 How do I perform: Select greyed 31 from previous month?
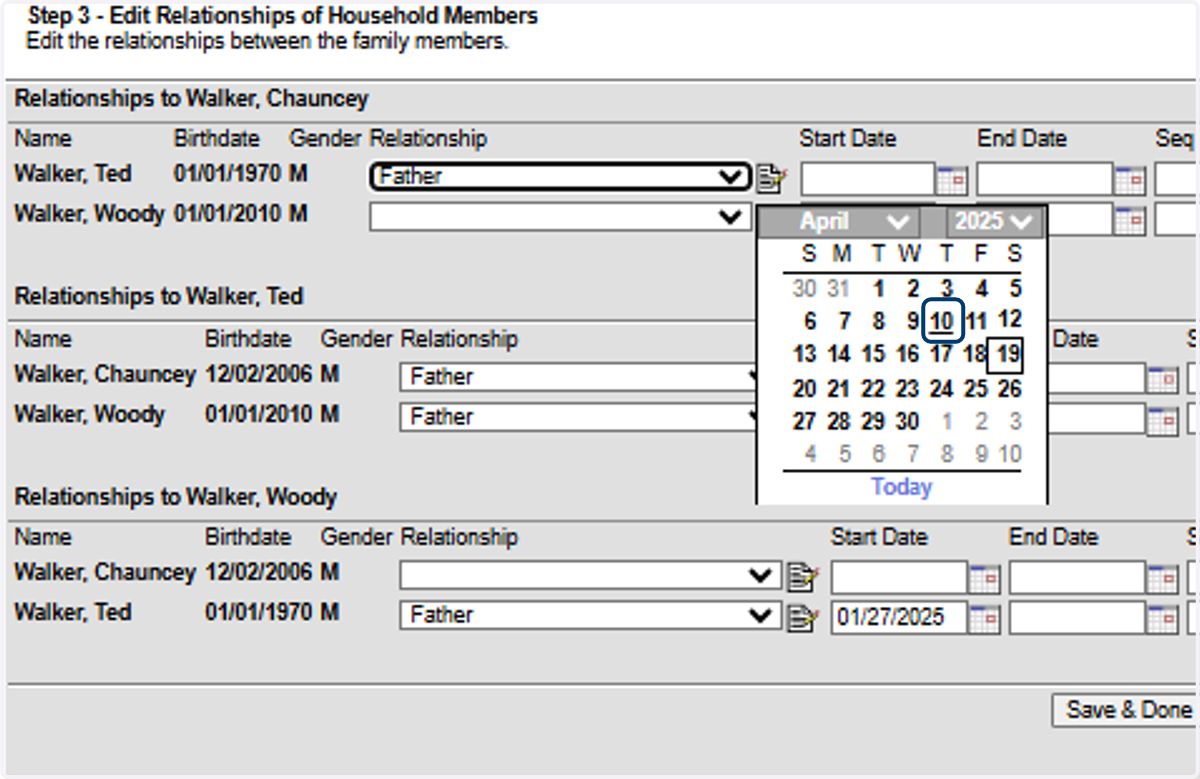[839, 289]
